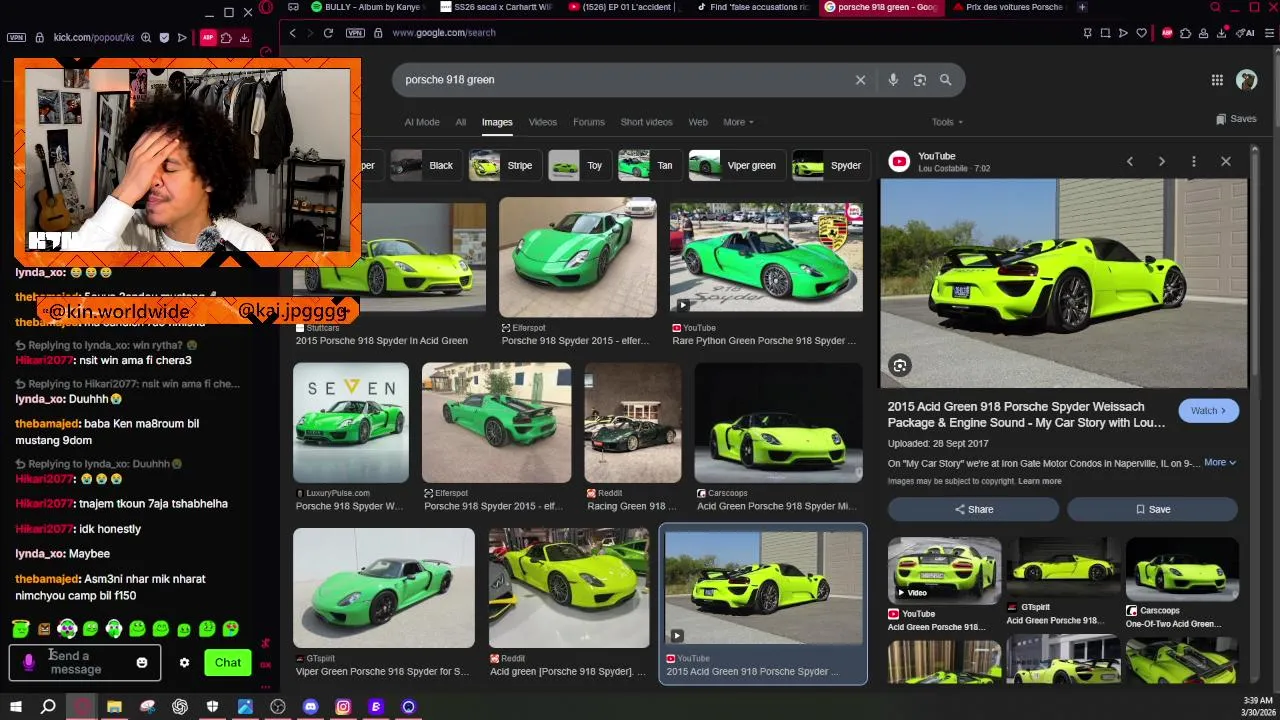This screenshot has width=1280, height=720.
Task: Open Google Lens search by image icon
Action: 920,80
